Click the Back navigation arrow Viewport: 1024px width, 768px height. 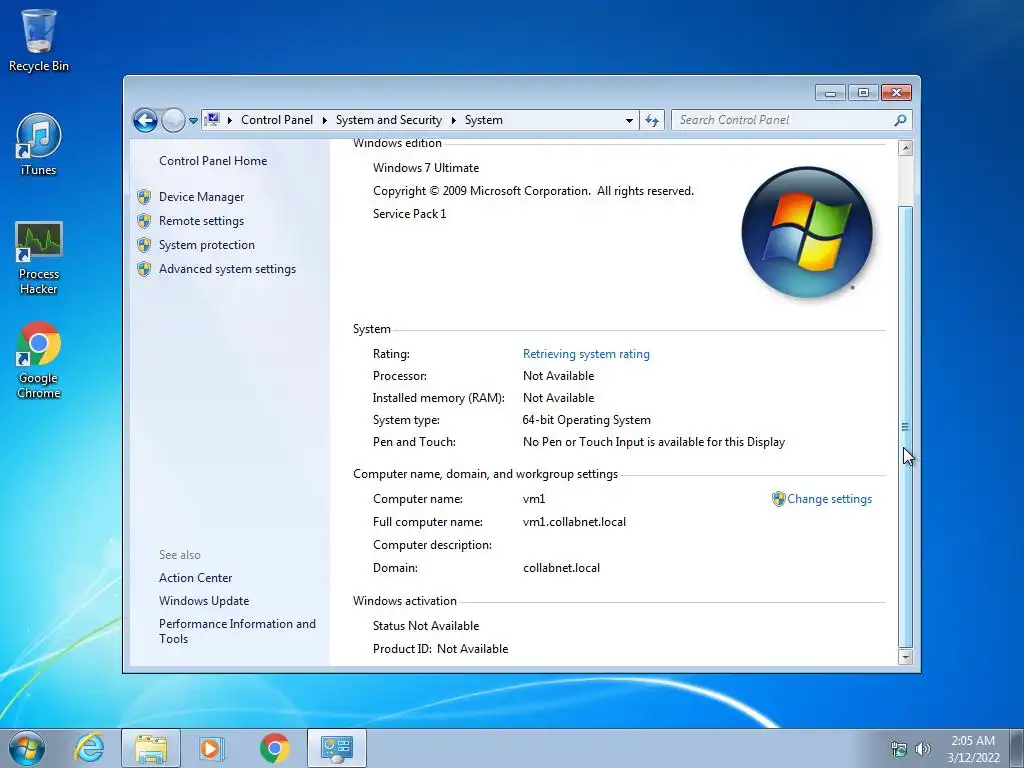[x=145, y=120]
